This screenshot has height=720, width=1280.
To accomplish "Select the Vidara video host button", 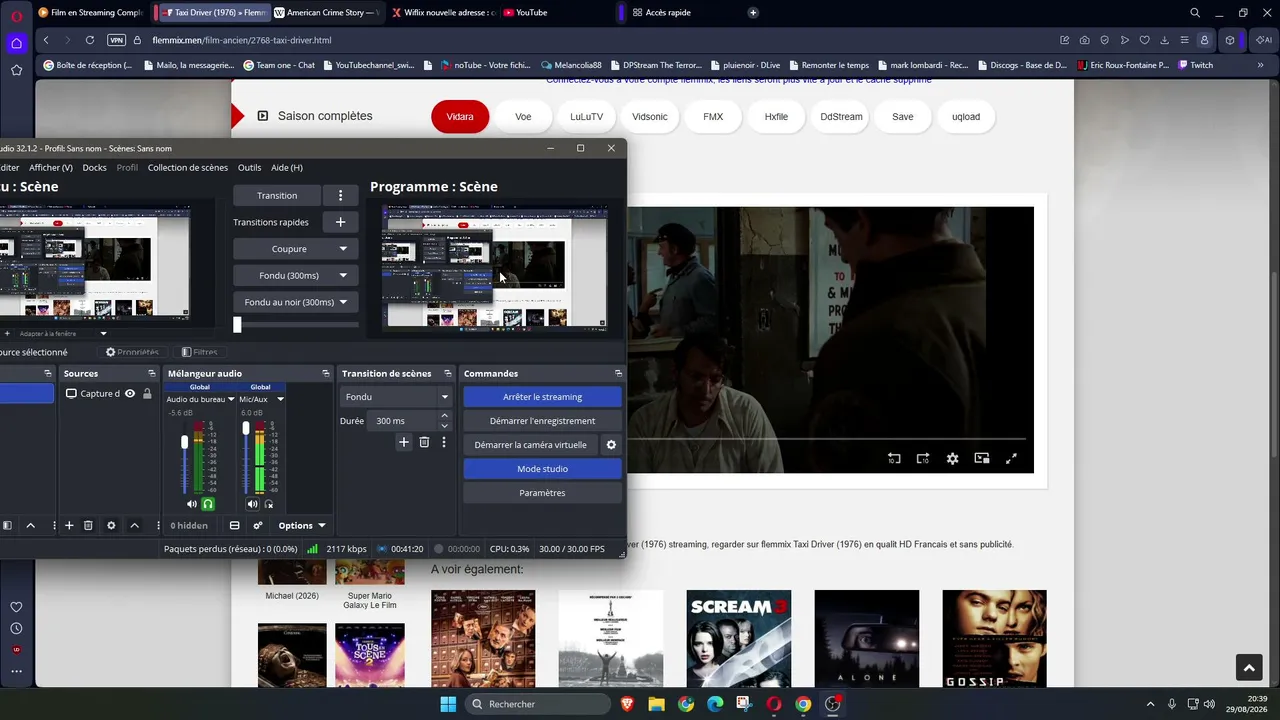I will point(460,117).
